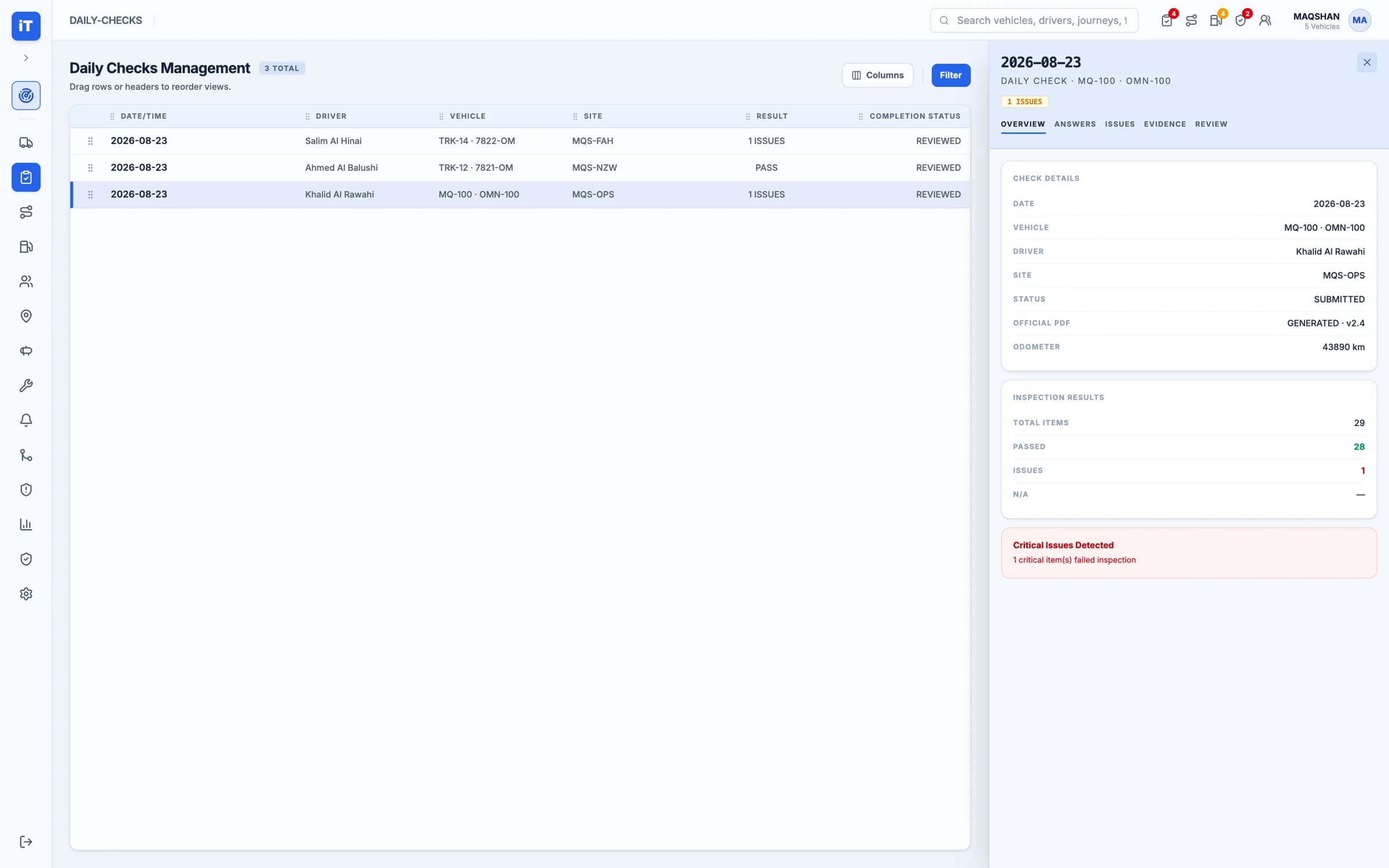This screenshot has width=1389, height=868.
Task: Open the daily checks clipboard sidebar icon
Action: (26, 177)
